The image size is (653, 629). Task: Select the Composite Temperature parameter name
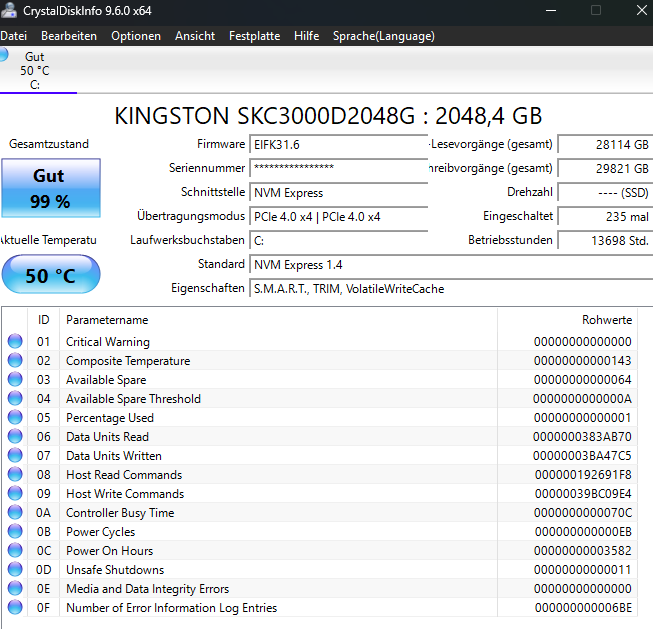pyautogui.click(x=128, y=361)
